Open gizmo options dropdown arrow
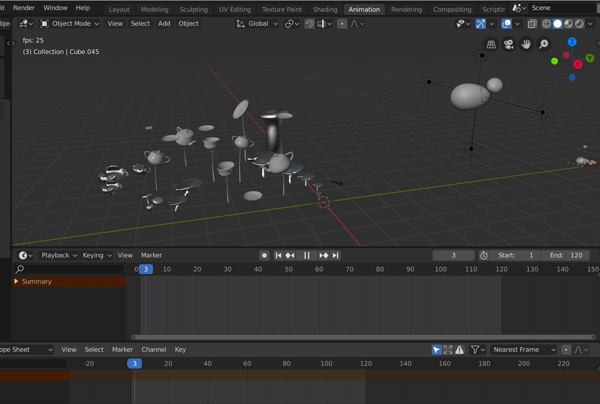 [491, 24]
